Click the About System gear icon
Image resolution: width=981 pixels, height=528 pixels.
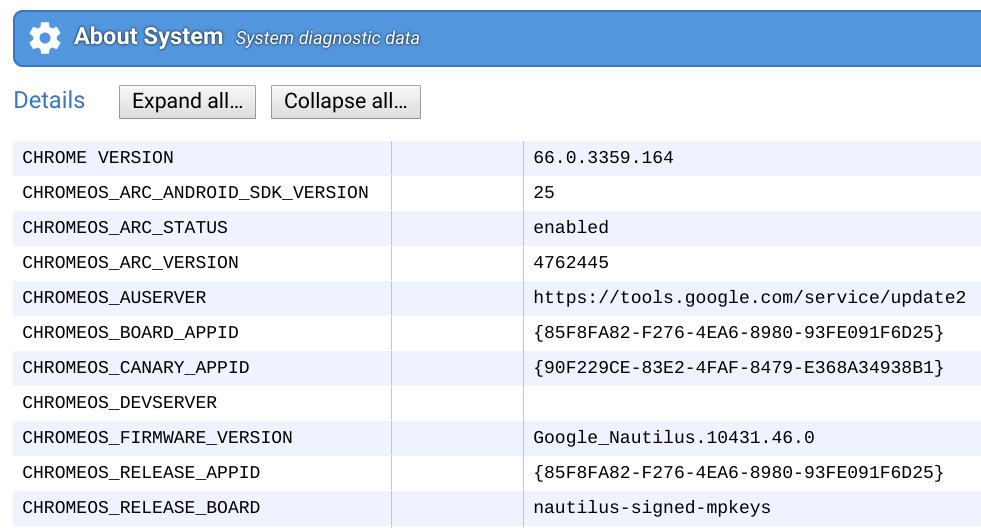(x=45, y=38)
